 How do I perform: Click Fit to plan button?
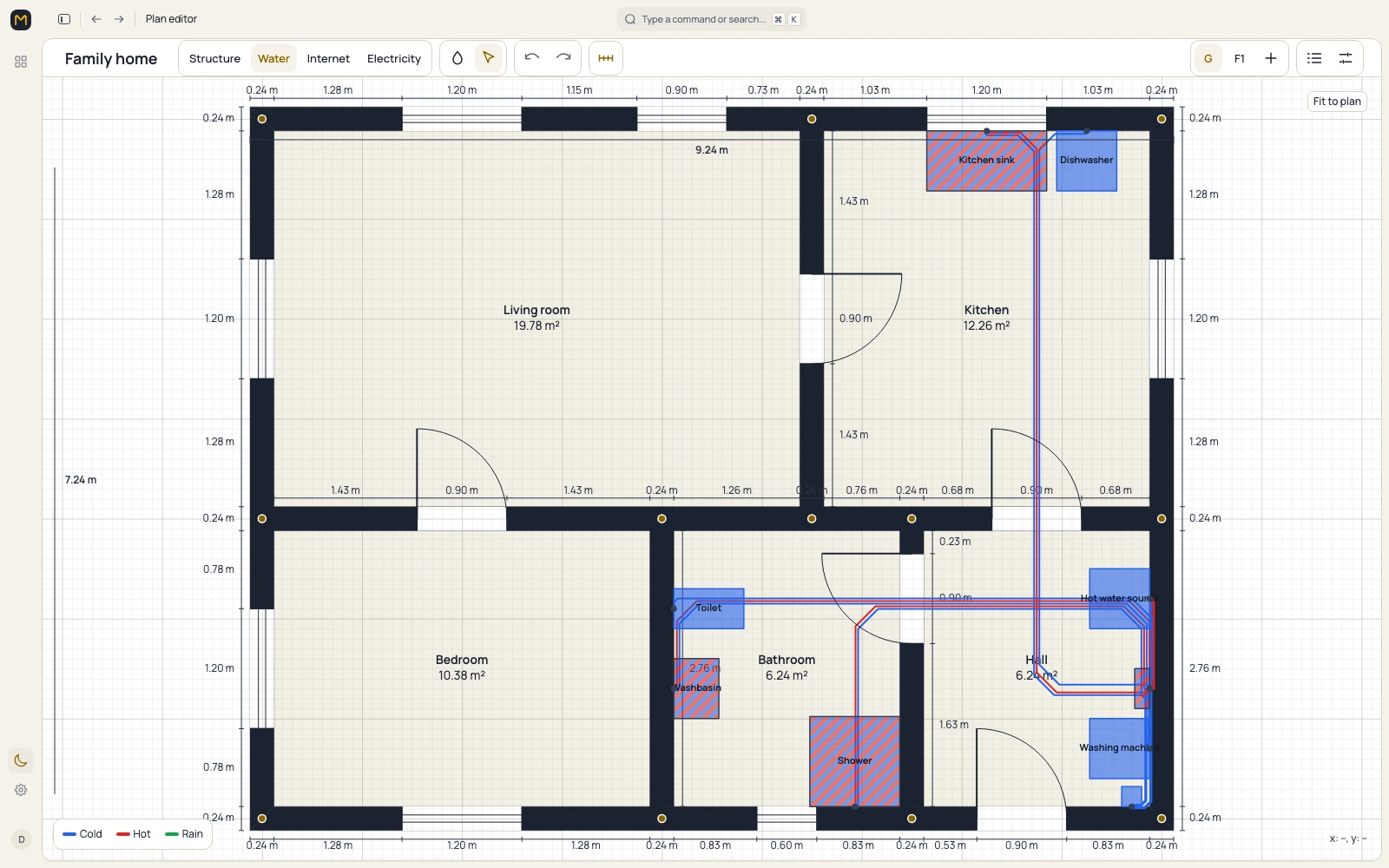(x=1337, y=102)
